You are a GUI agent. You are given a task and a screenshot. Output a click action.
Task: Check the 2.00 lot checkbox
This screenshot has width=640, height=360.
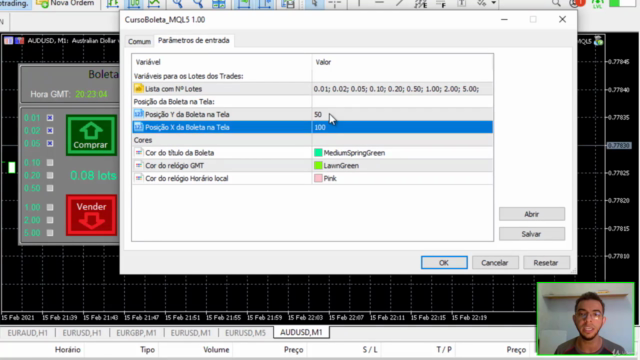50,220
